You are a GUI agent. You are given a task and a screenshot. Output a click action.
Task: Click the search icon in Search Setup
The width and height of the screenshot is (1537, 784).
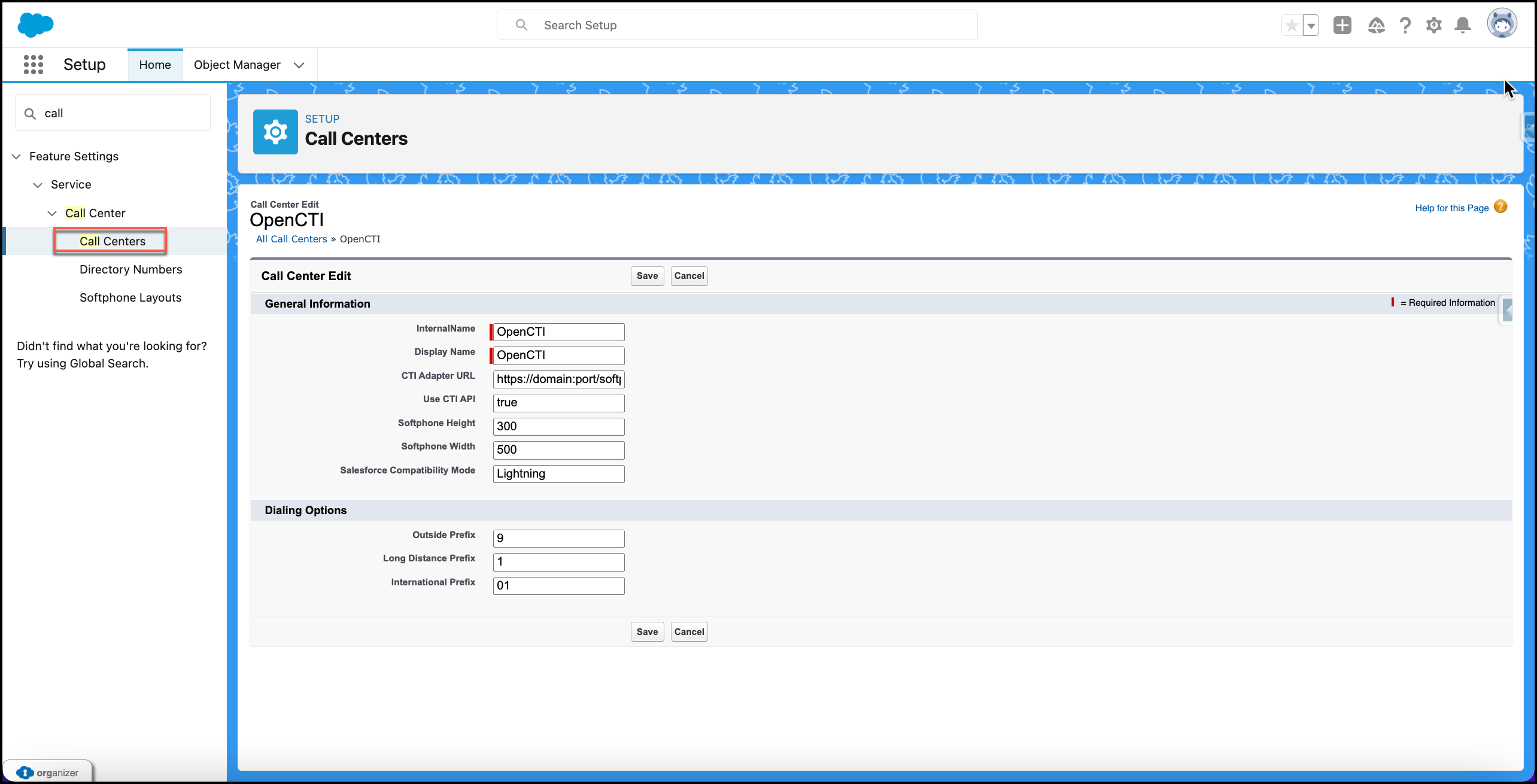coord(521,25)
